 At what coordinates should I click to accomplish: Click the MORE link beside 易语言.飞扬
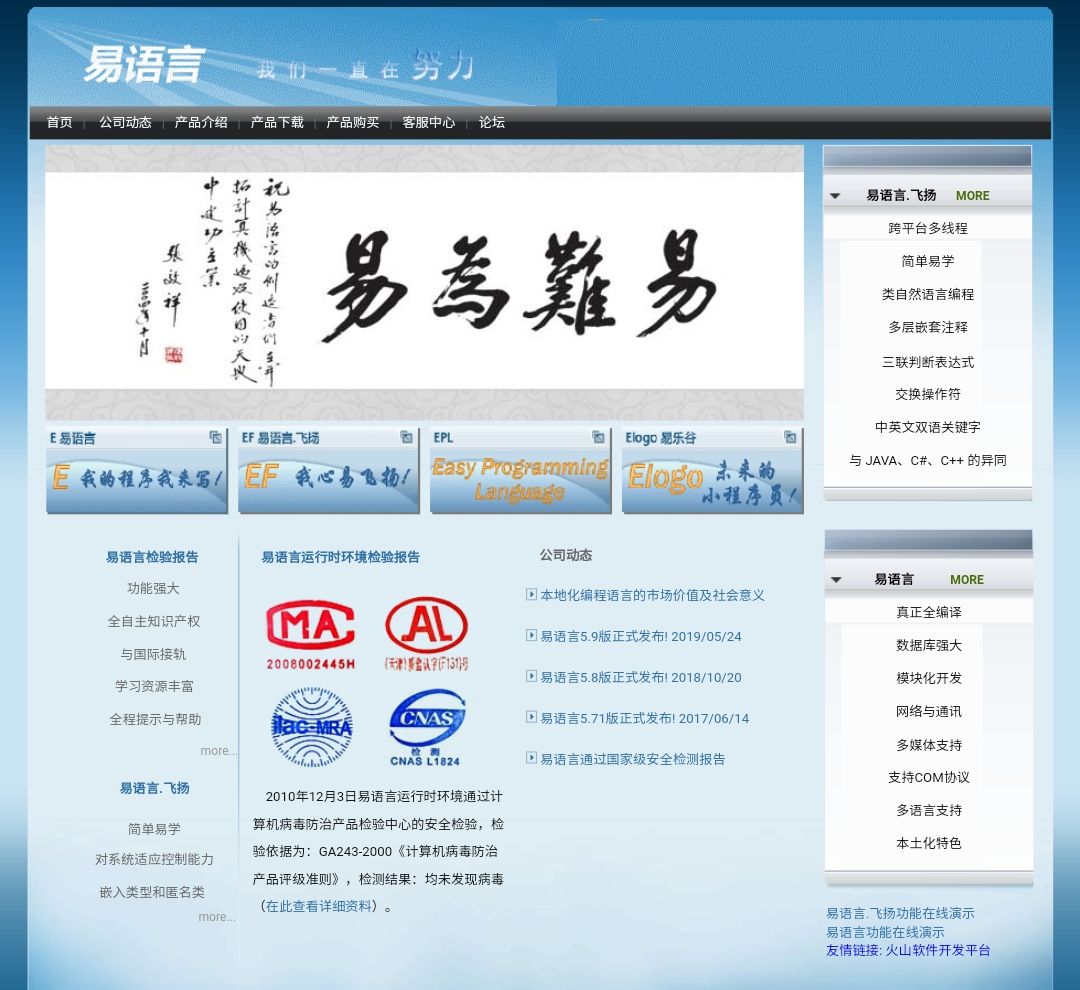(972, 196)
